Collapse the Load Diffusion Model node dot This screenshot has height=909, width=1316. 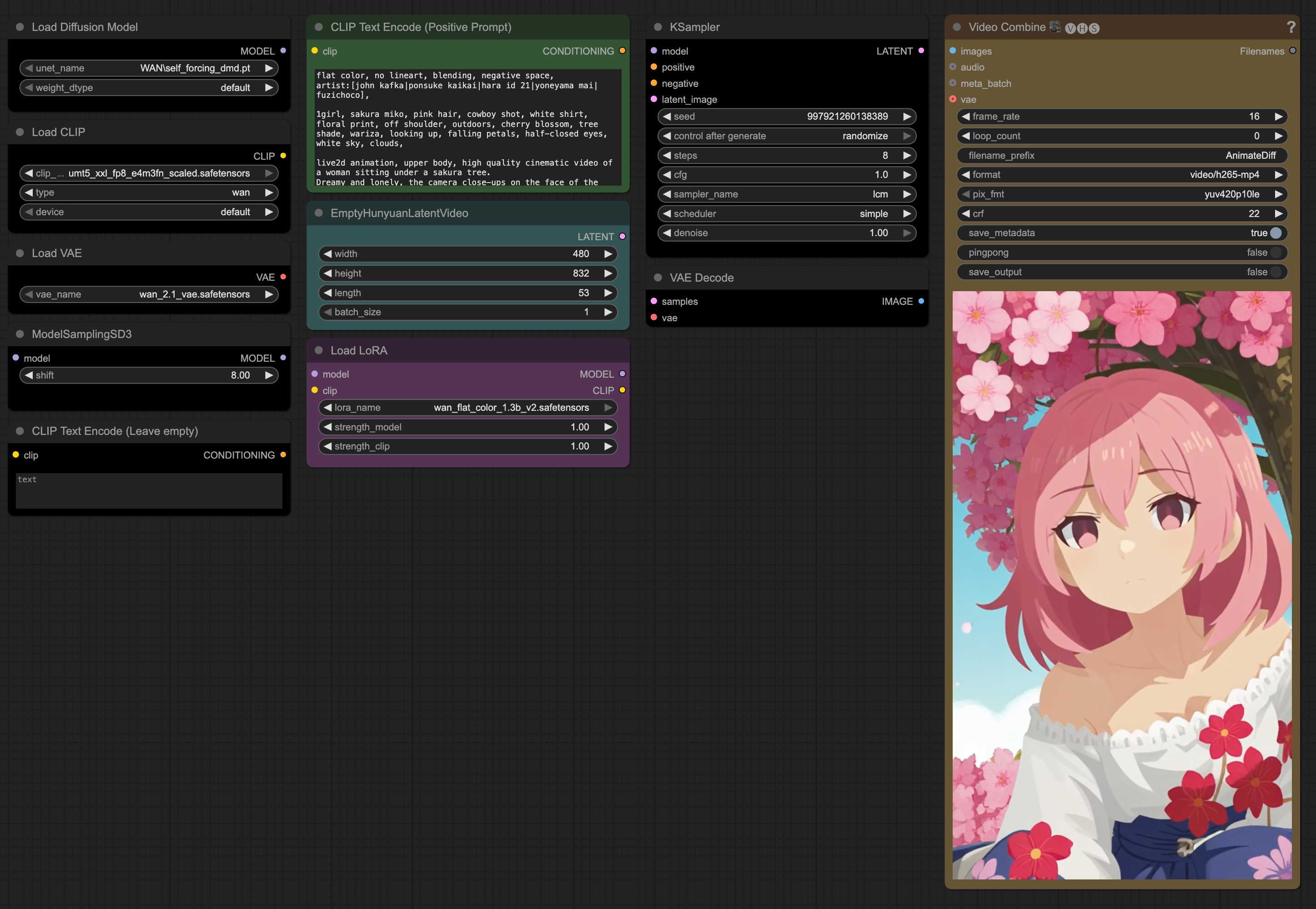point(20,27)
